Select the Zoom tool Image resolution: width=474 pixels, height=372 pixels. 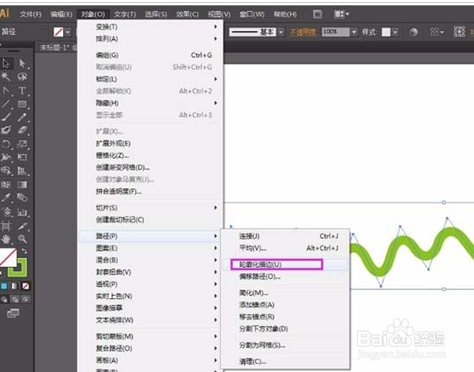(x=22, y=239)
